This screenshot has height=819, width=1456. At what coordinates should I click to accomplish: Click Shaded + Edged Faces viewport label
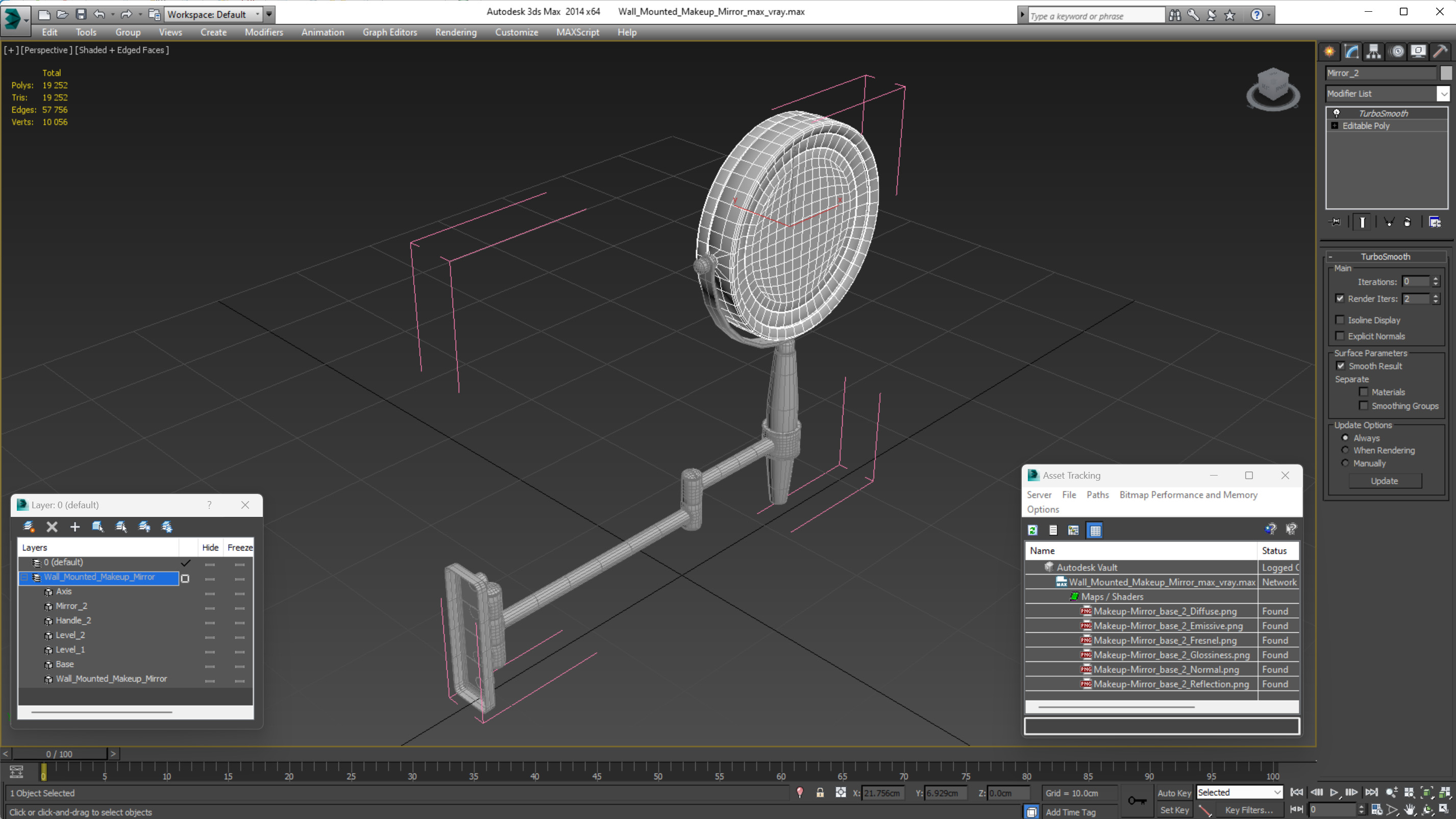(121, 49)
